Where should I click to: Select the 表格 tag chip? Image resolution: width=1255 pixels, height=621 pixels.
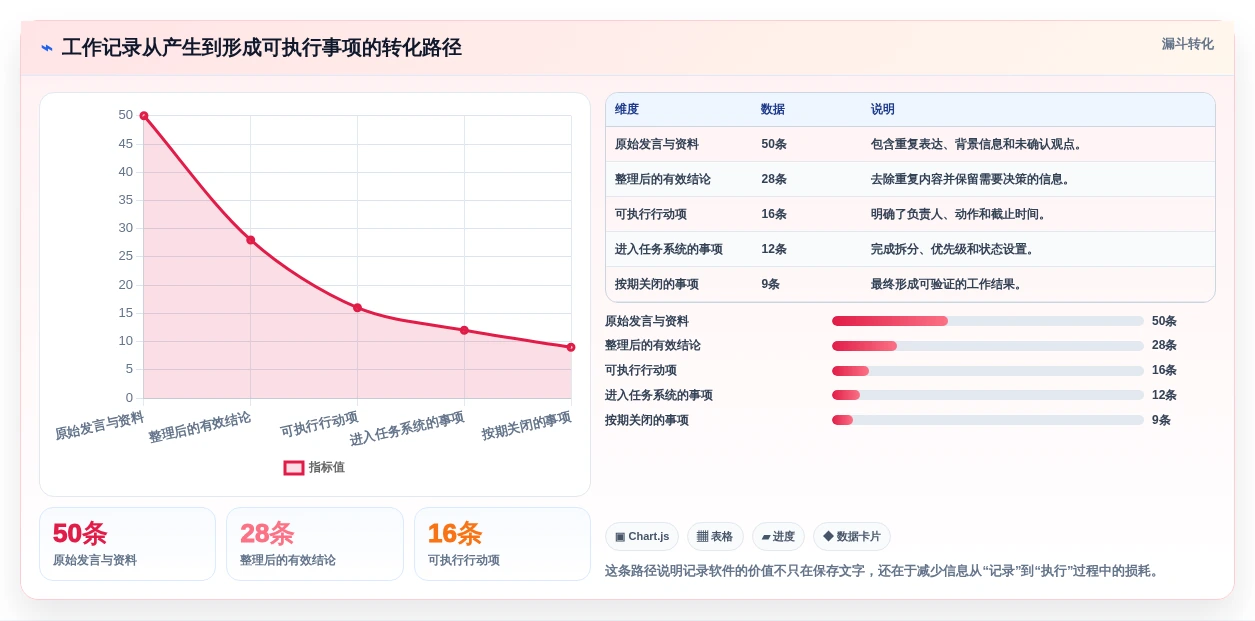(x=715, y=537)
